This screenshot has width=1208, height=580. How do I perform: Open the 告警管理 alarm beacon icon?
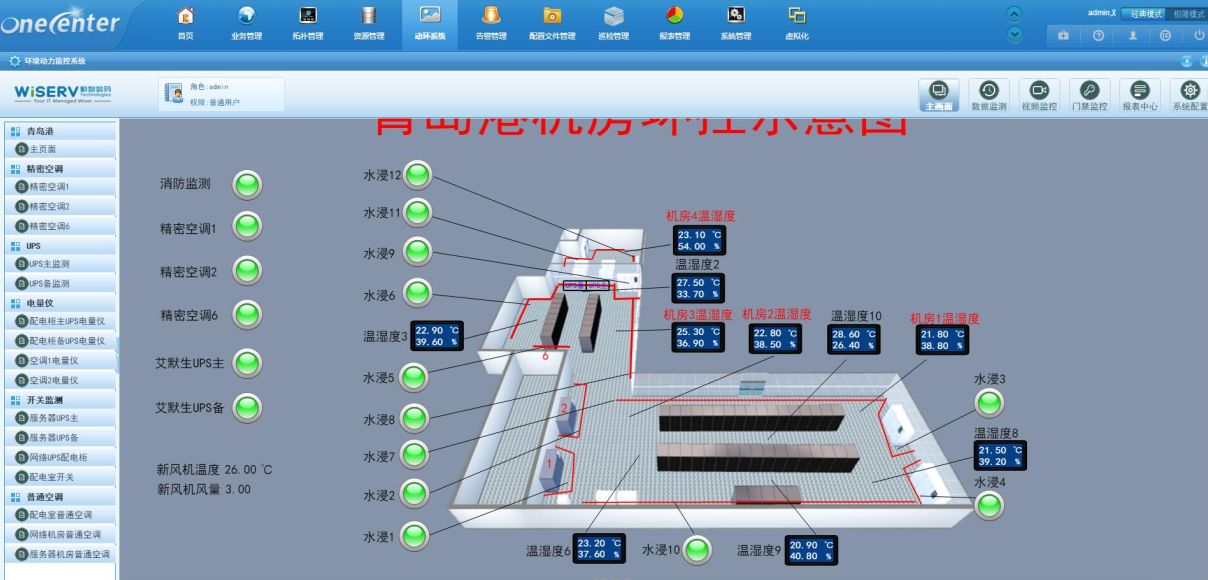(x=490, y=15)
